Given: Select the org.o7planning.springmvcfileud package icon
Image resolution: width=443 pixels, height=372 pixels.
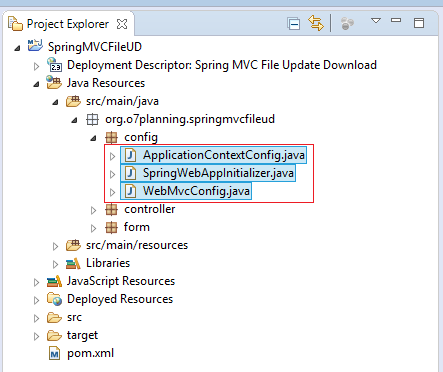Looking at the screenshot, I should pos(92,119).
